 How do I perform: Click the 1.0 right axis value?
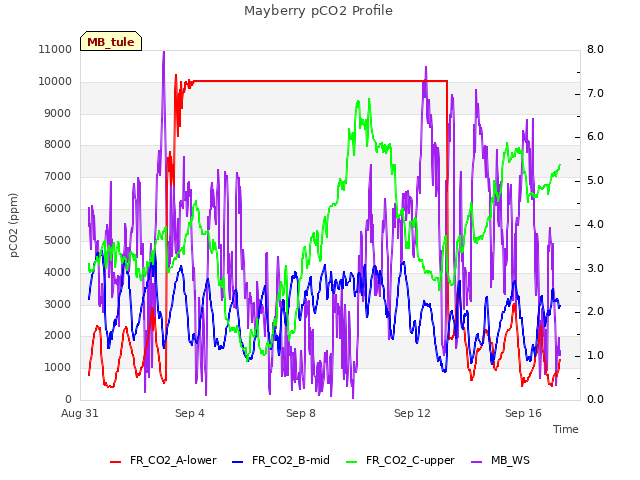[596, 356]
